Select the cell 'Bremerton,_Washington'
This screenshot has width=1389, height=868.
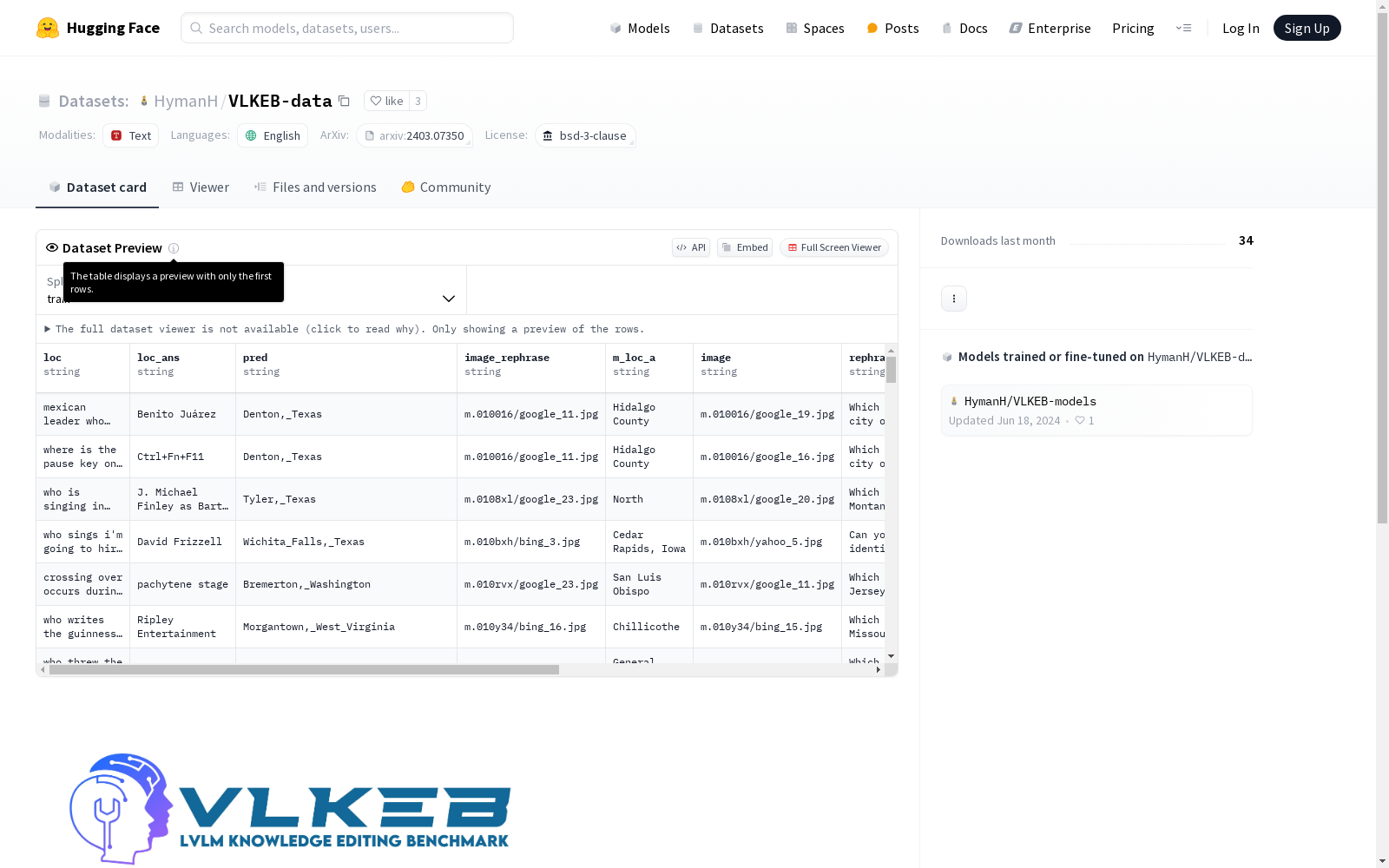coord(346,584)
